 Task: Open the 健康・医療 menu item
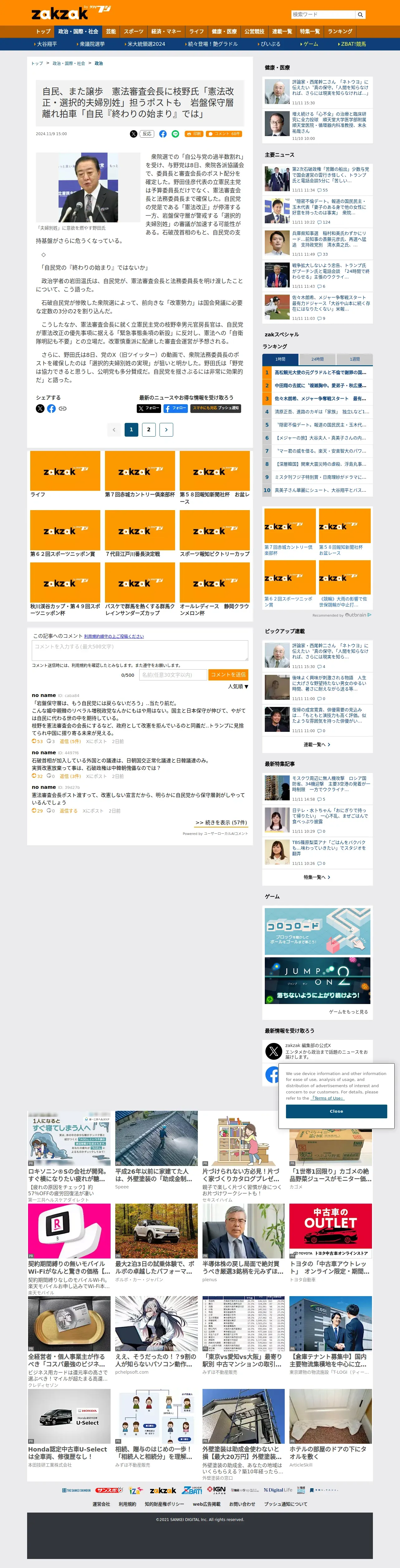pyautogui.click(x=224, y=32)
